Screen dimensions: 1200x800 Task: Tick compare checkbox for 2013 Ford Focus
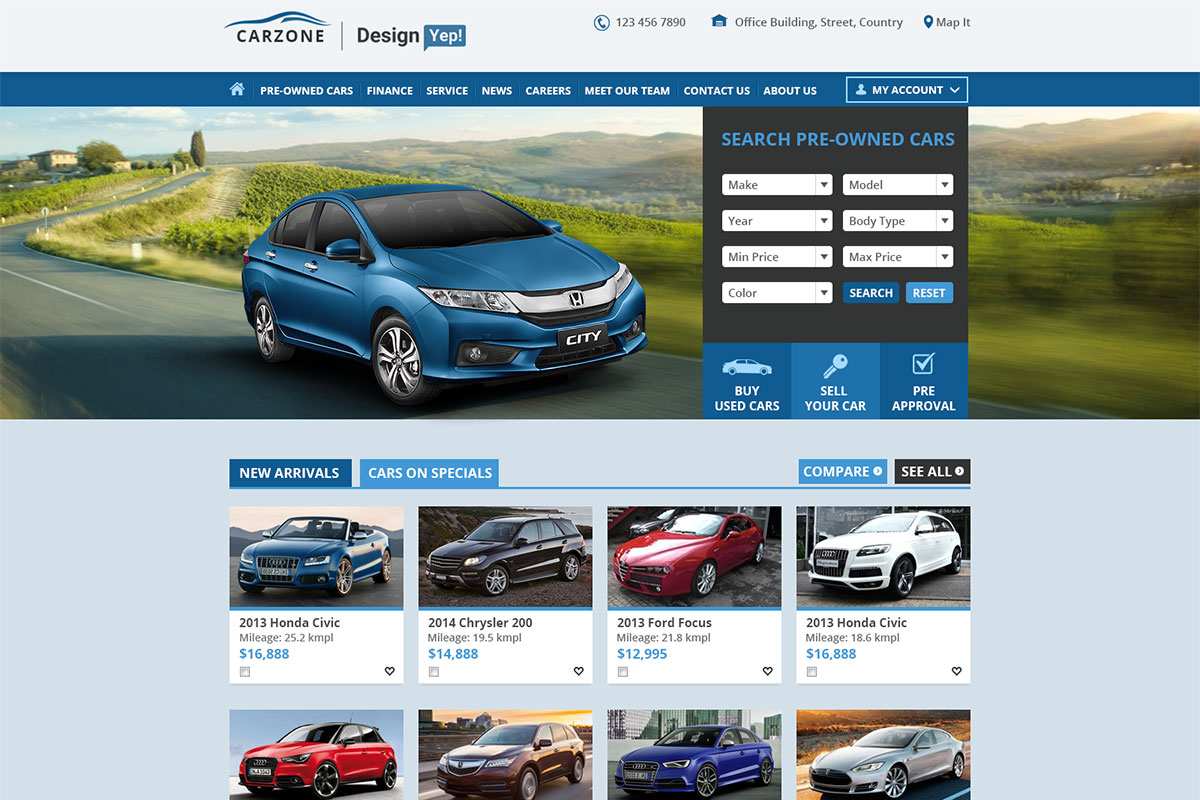pos(623,672)
